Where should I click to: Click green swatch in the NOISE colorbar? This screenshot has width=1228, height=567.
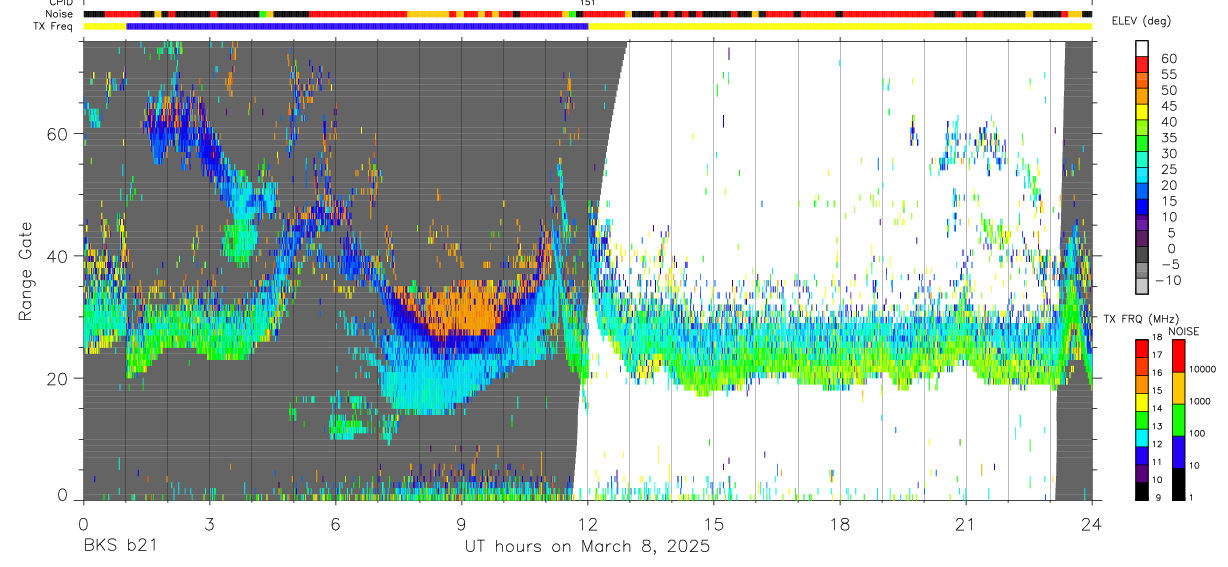(x=1177, y=419)
